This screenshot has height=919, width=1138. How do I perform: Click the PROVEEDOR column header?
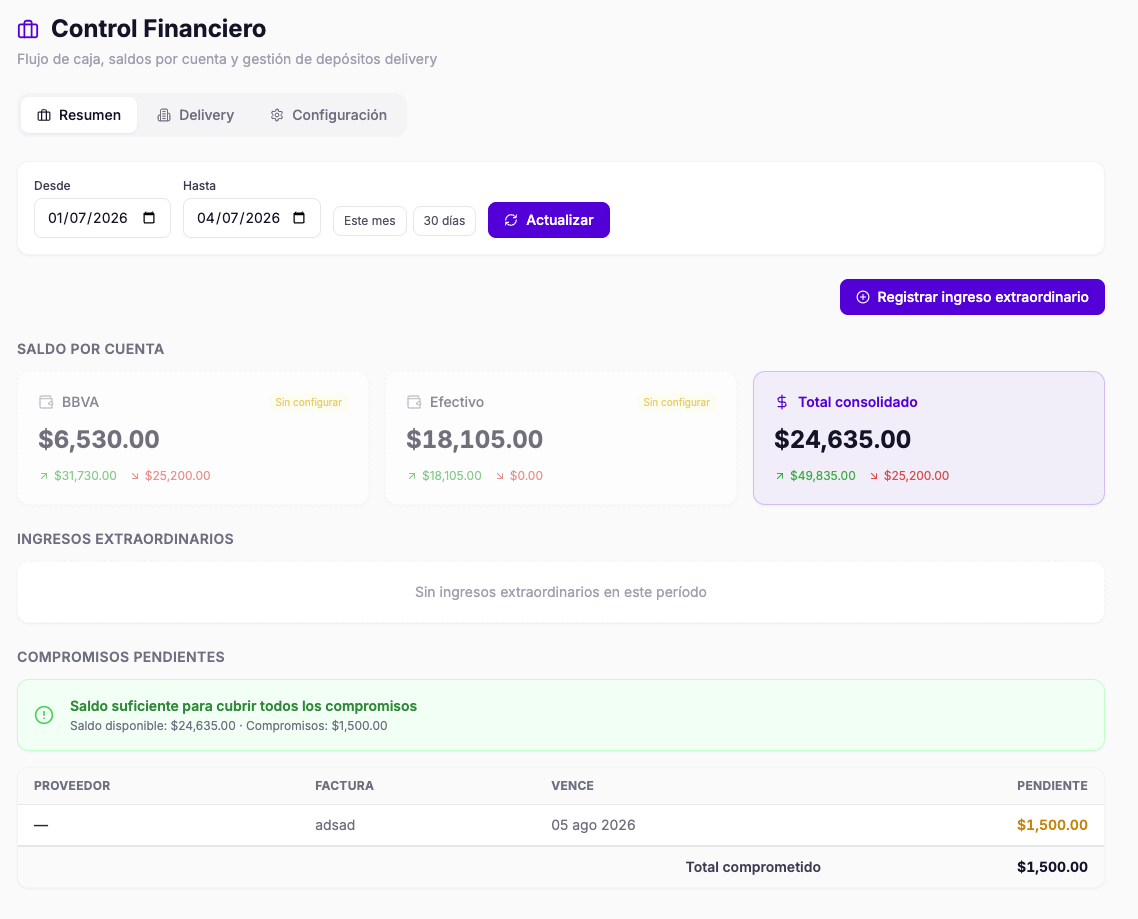[72, 785]
